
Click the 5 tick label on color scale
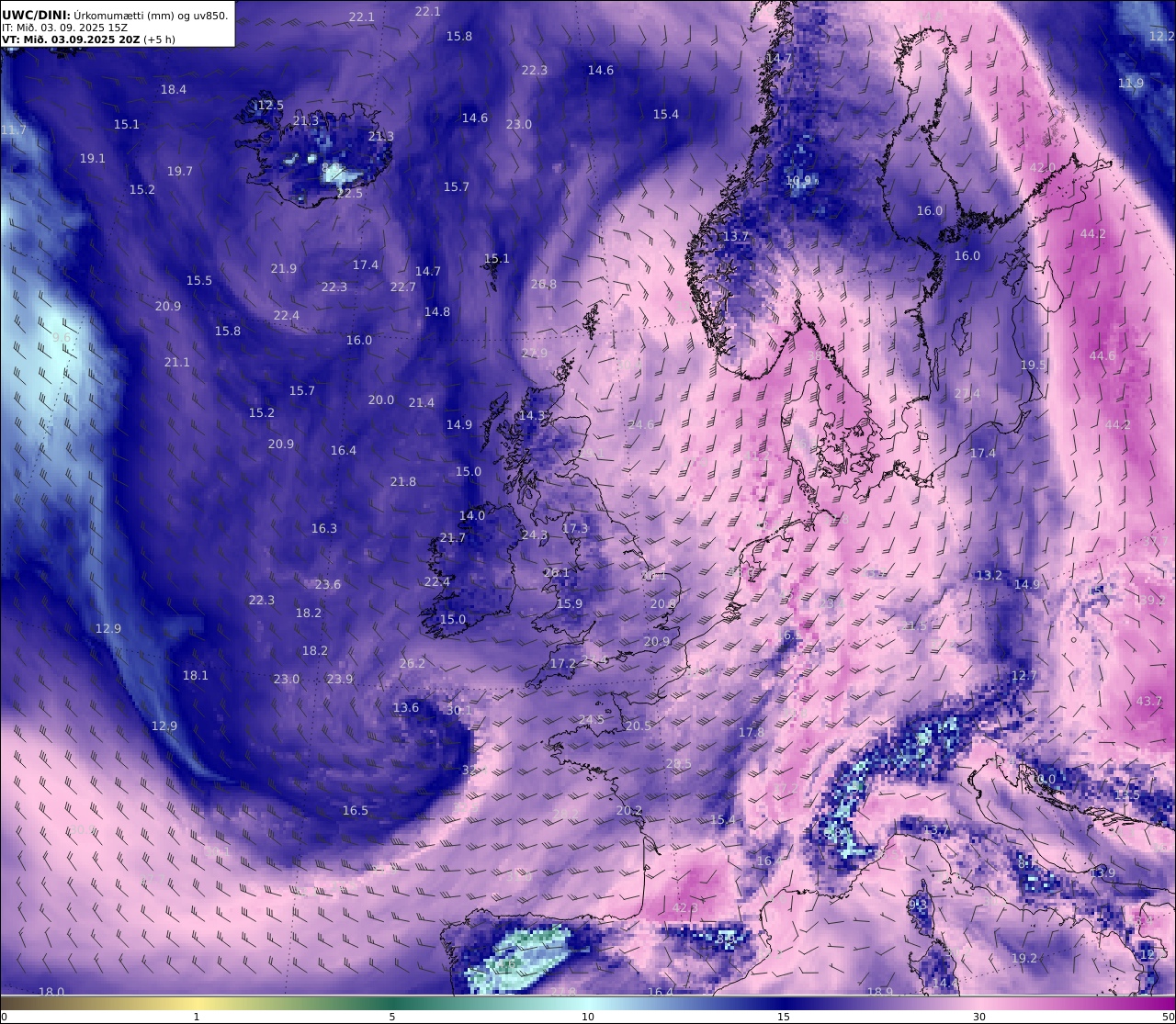392,1017
